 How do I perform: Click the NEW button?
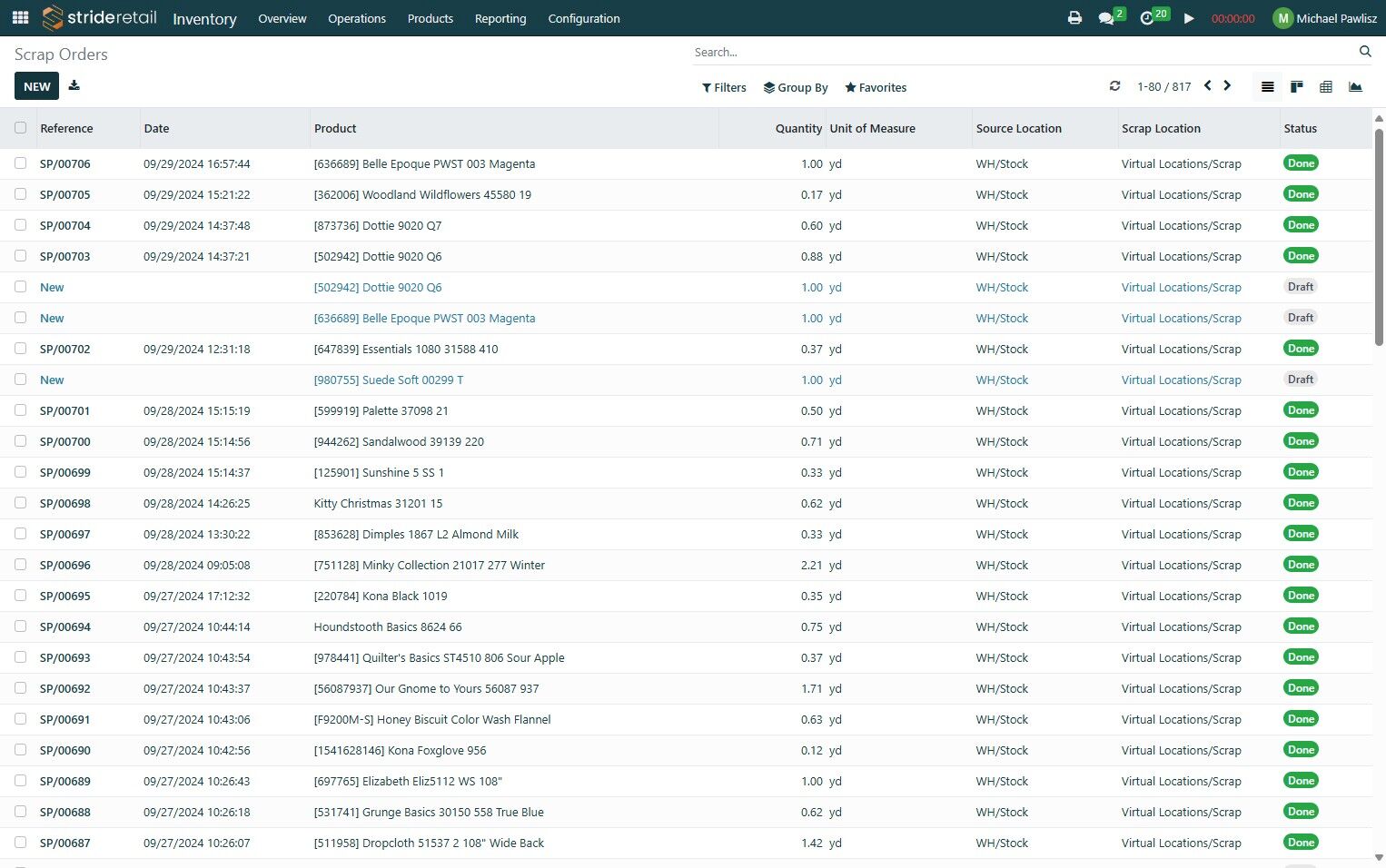(x=36, y=86)
